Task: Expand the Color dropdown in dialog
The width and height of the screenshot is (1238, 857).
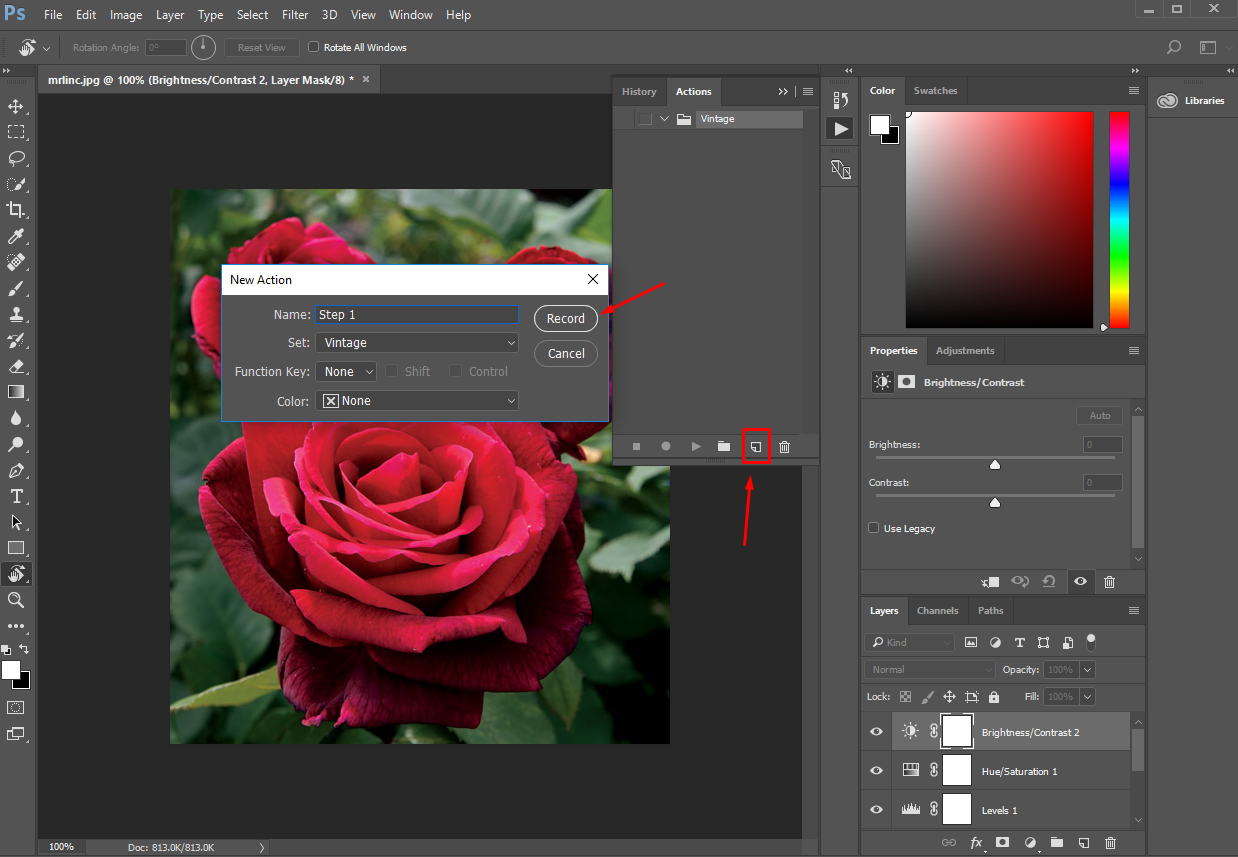Action: click(x=417, y=401)
